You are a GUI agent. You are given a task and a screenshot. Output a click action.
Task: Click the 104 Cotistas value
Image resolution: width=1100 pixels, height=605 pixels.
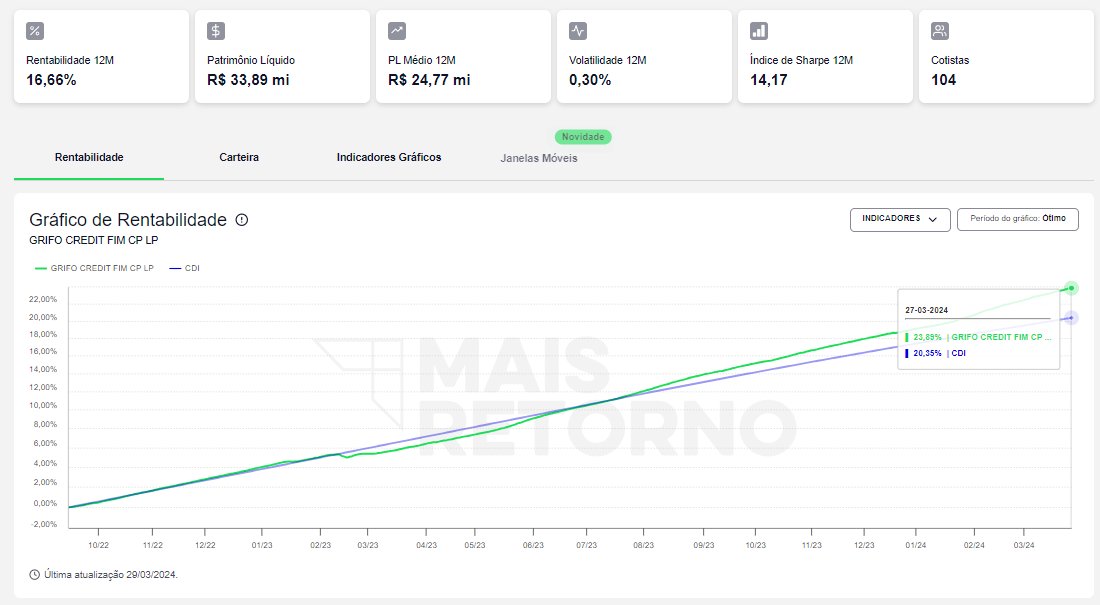tap(944, 80)
